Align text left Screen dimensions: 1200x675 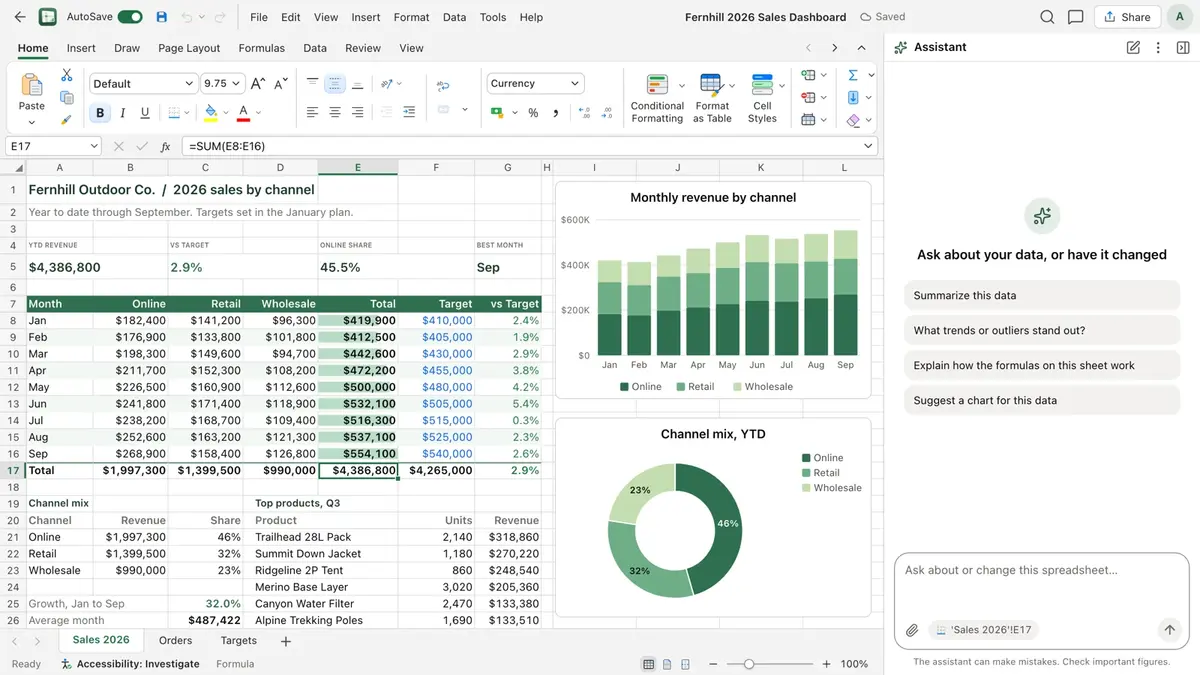coord(312,112)
